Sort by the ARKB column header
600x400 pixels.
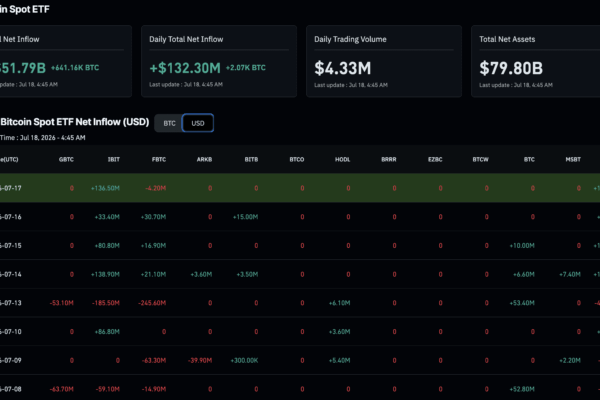click(204, 159)
